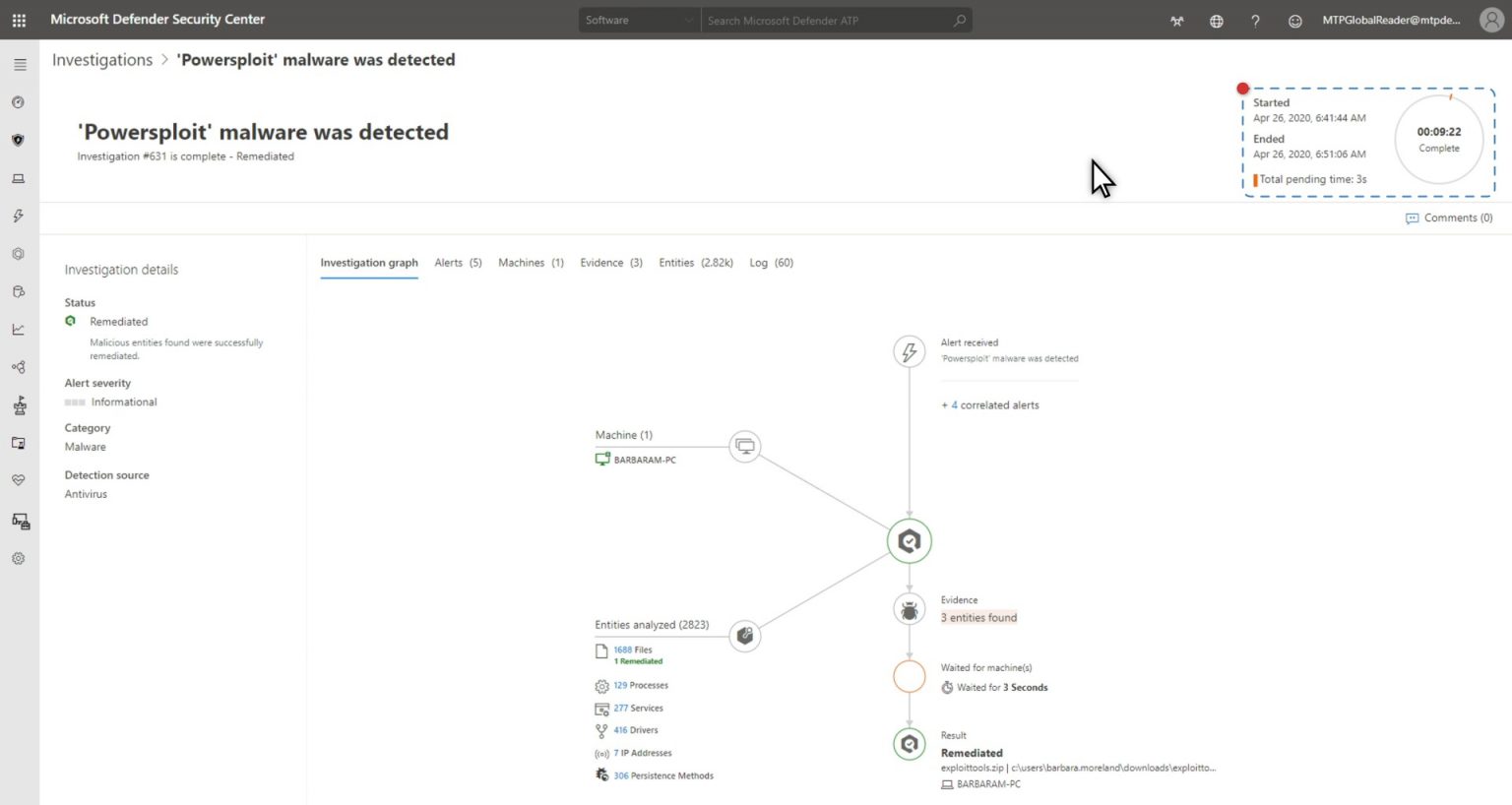Viewport: 1512px width, 805px height.
Task: Click the feedback smiley icon
Action: tap(1294, 20)
